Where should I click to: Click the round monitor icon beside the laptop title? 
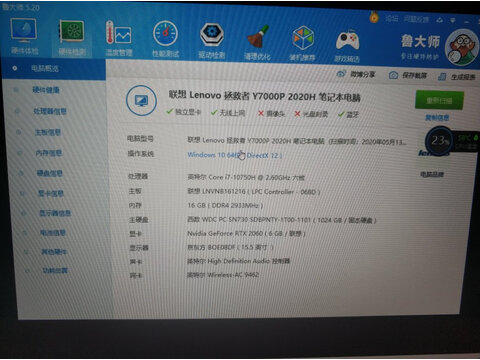coord(141,101)
